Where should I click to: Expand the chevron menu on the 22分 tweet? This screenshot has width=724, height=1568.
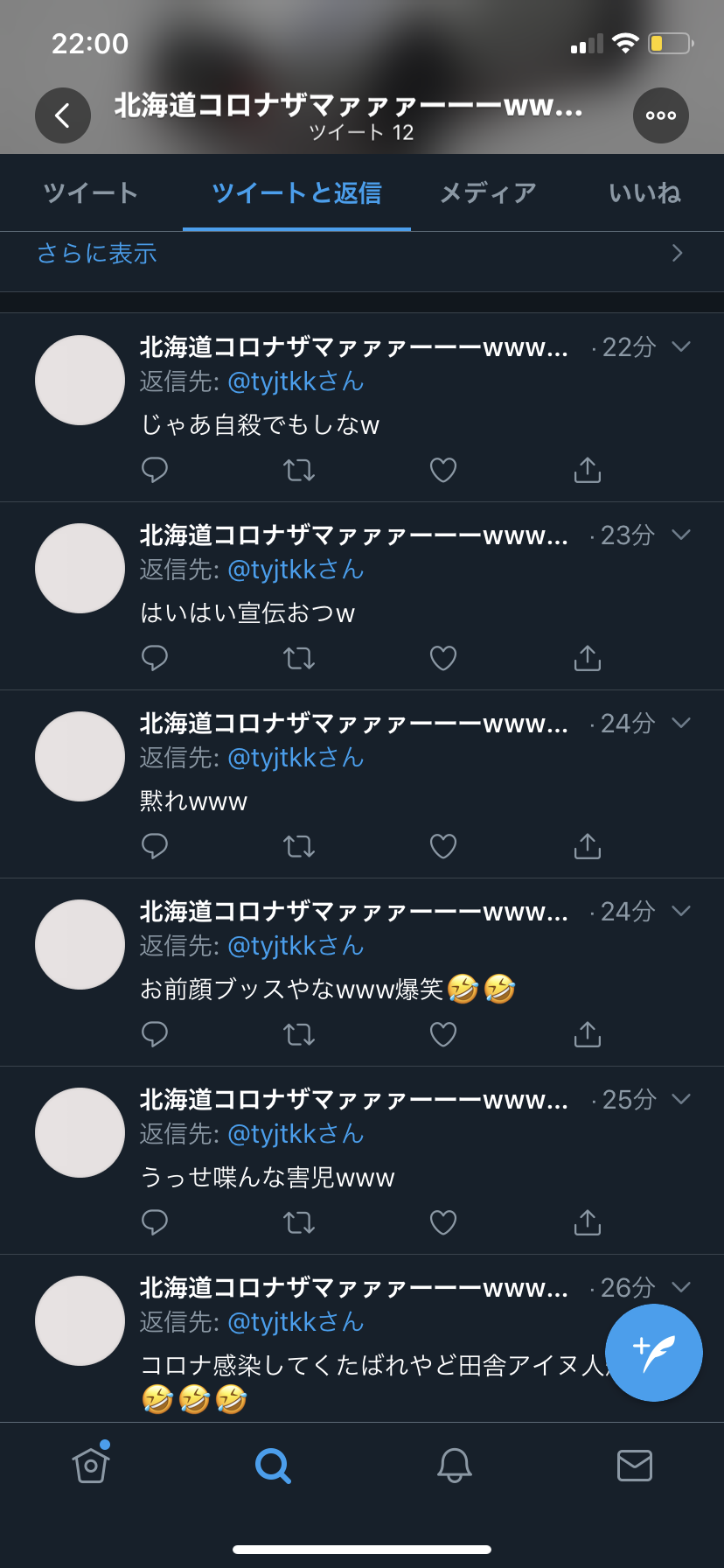(x=681, y=346)
